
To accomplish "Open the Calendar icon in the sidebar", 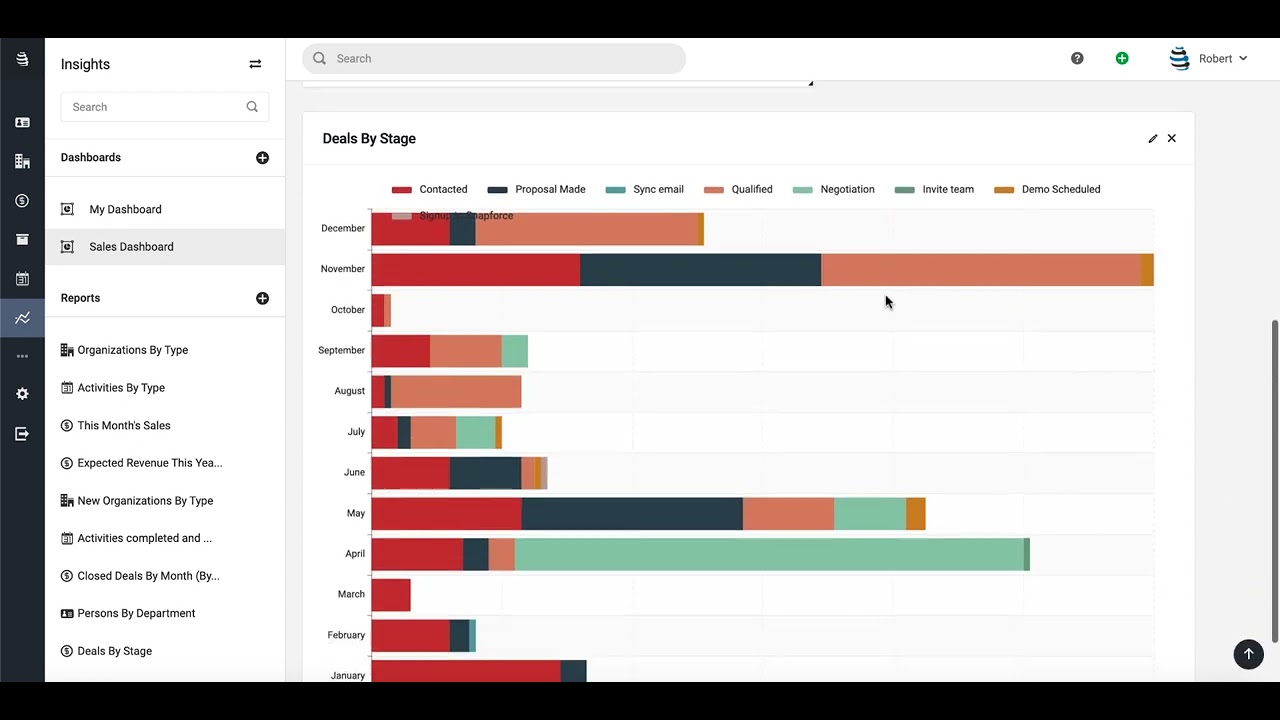I will pos(22,279).
